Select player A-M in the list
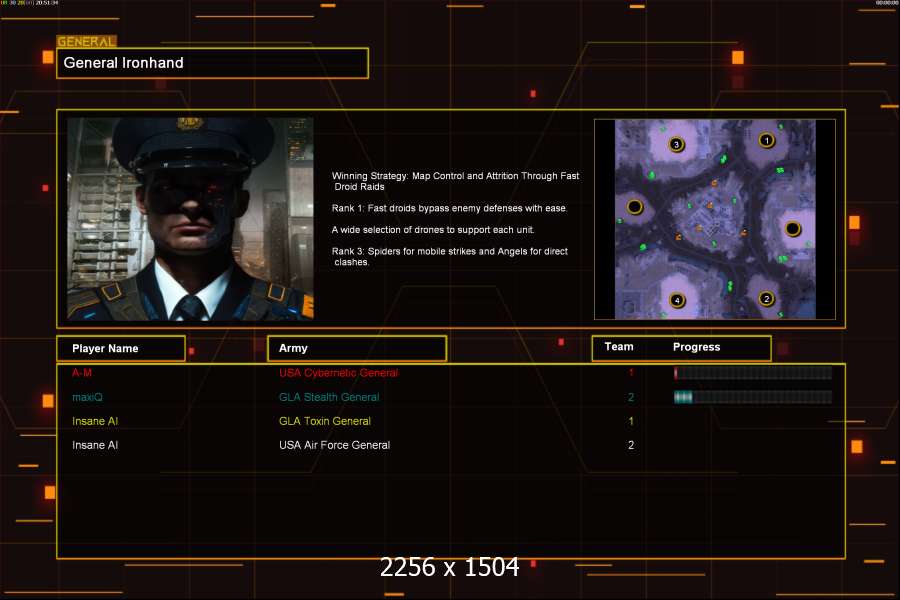This screenshot has width=900, height=600. (x=82, y=373)
